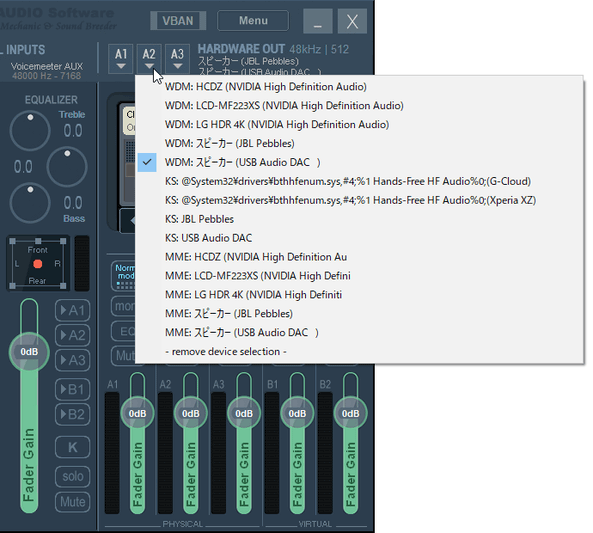Click the Voicemeeter AUX input label

[47, 67]
